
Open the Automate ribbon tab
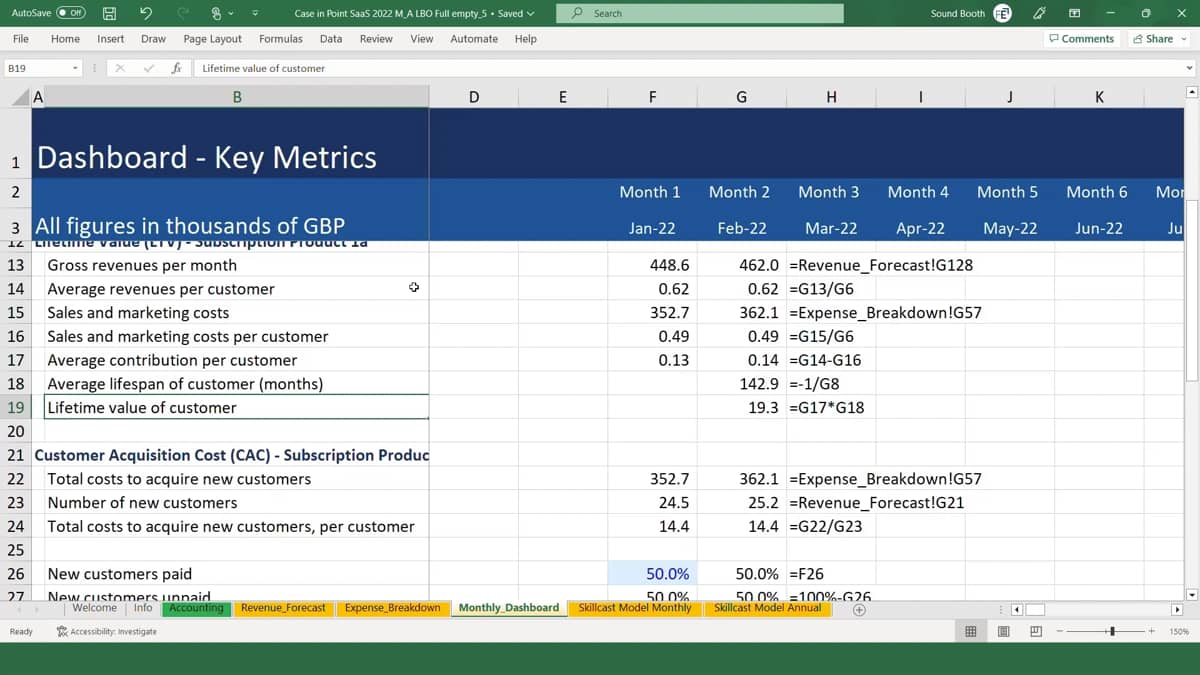click(474, 39)
